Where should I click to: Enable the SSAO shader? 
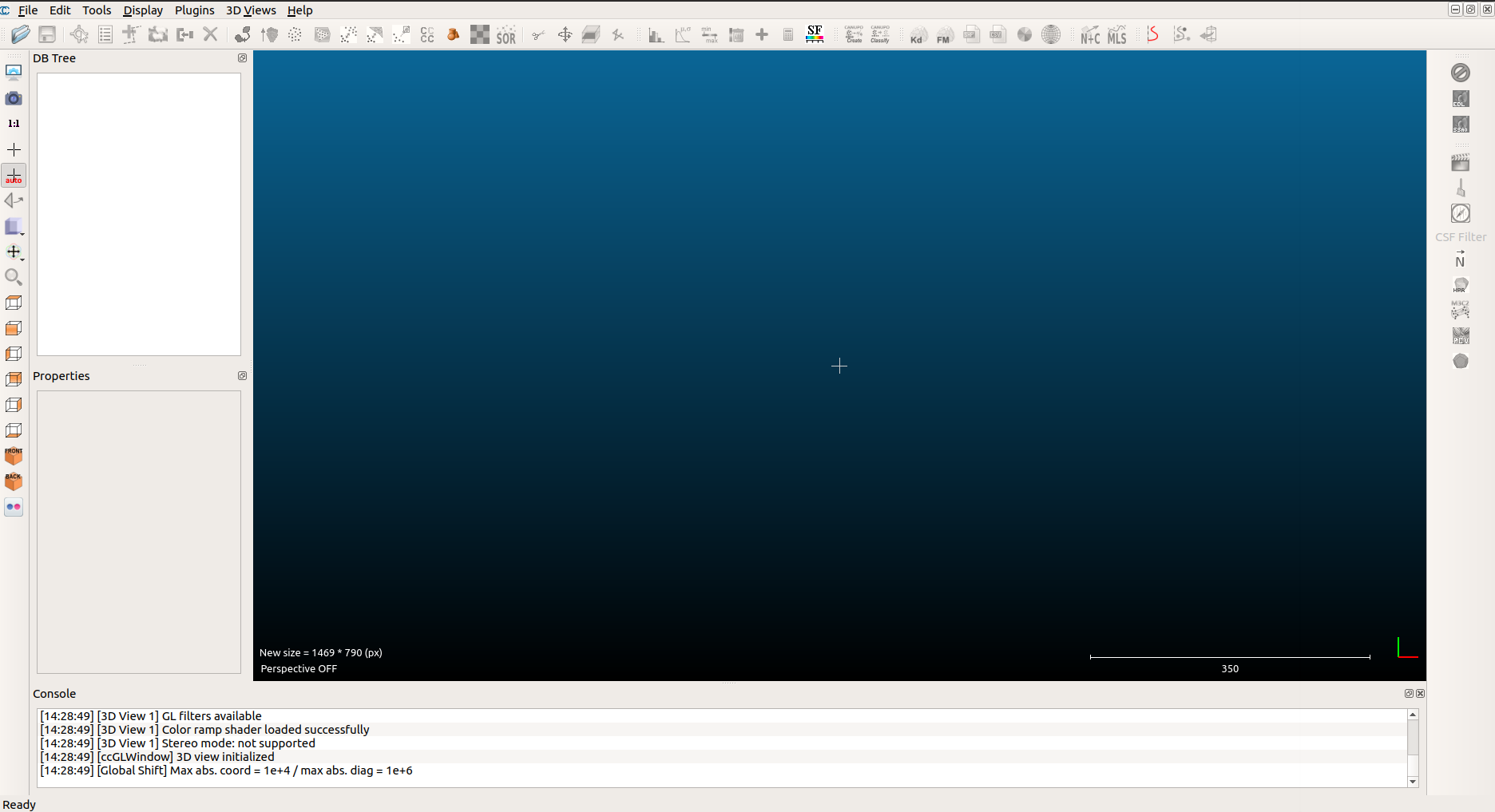click(1461, 124)
